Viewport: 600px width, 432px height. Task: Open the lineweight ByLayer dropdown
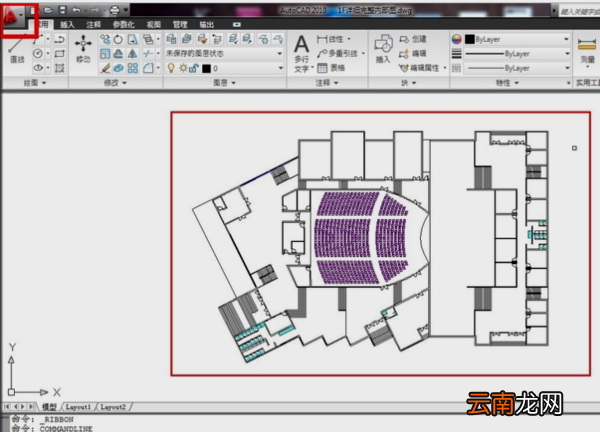(517, 54)
